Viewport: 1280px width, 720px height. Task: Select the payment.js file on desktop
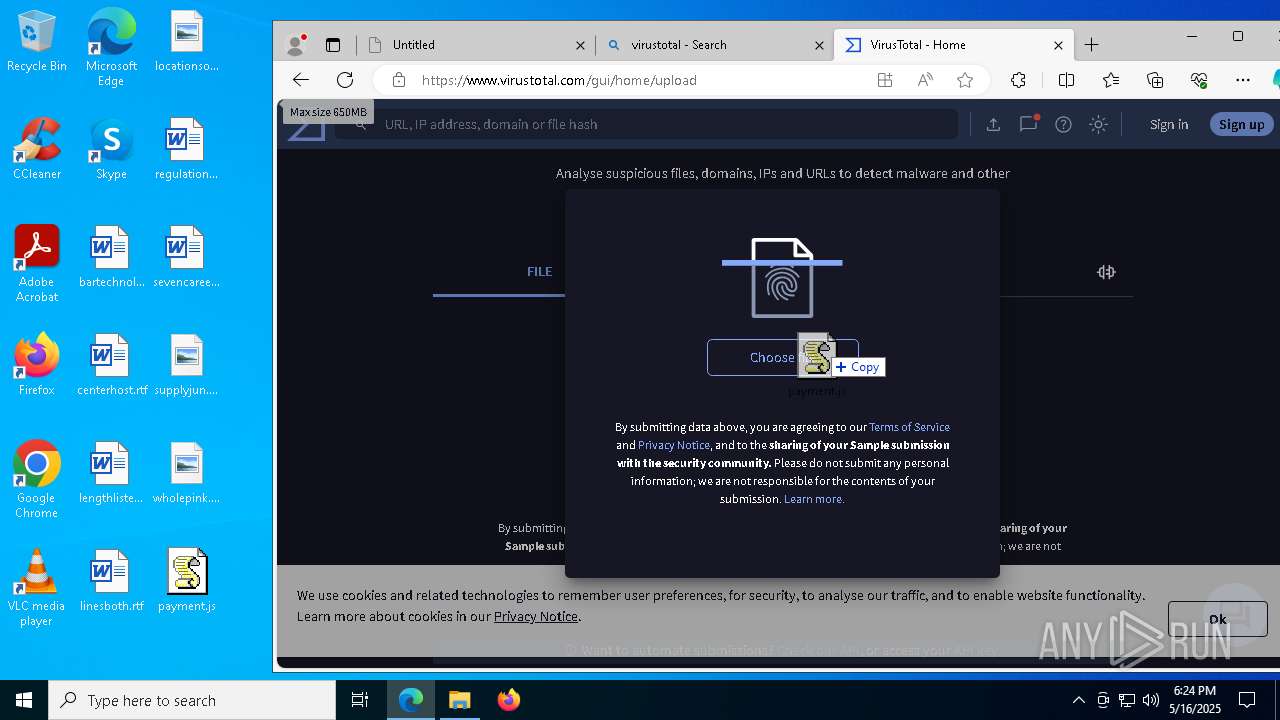[x=187, y=581]
